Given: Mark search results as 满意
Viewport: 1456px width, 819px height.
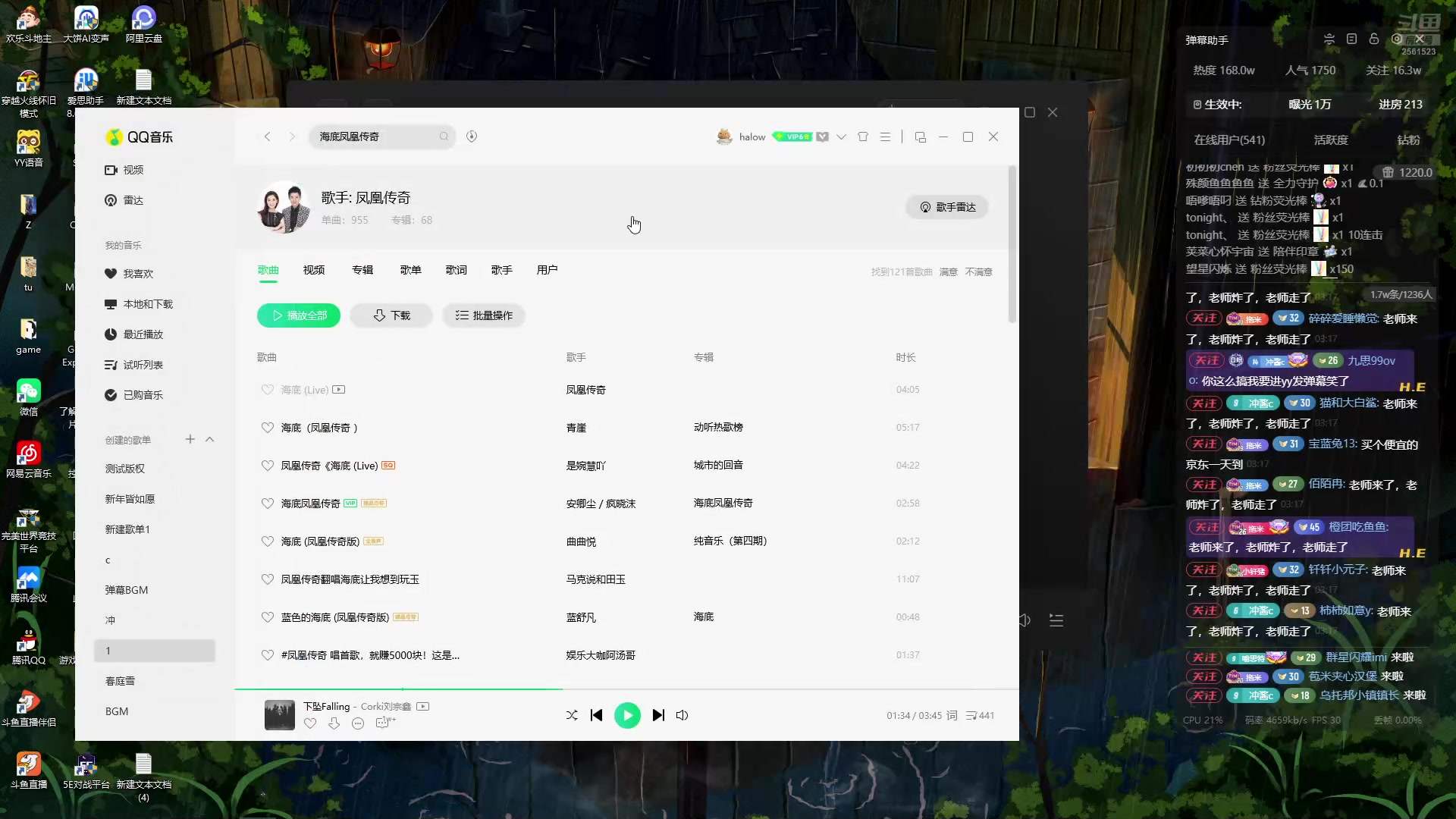Looking at the screenshot, I should tap(948, 272).
